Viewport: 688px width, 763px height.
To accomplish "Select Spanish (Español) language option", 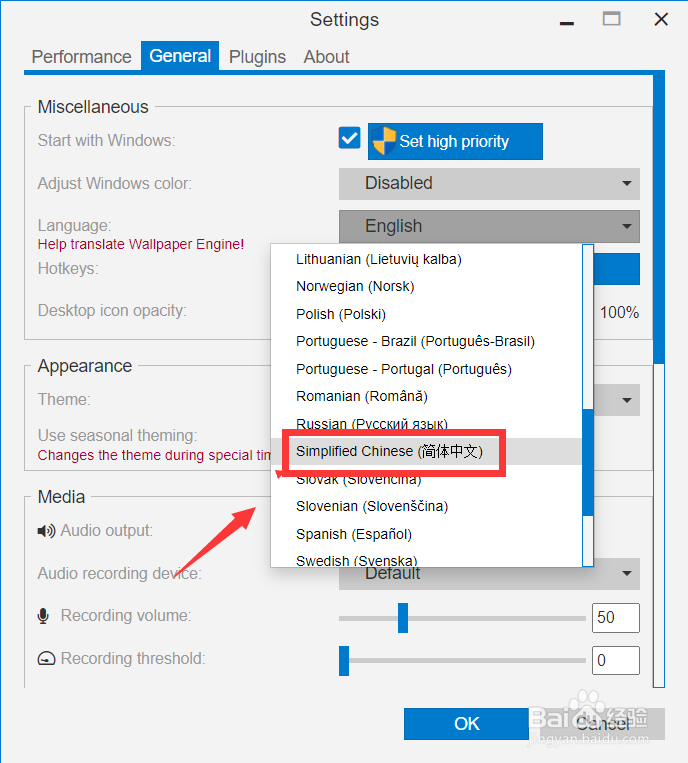I will pos(426,534).
